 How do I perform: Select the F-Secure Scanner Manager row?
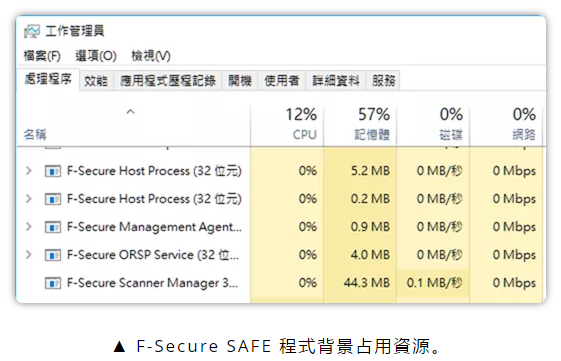[x=280, y=283]
